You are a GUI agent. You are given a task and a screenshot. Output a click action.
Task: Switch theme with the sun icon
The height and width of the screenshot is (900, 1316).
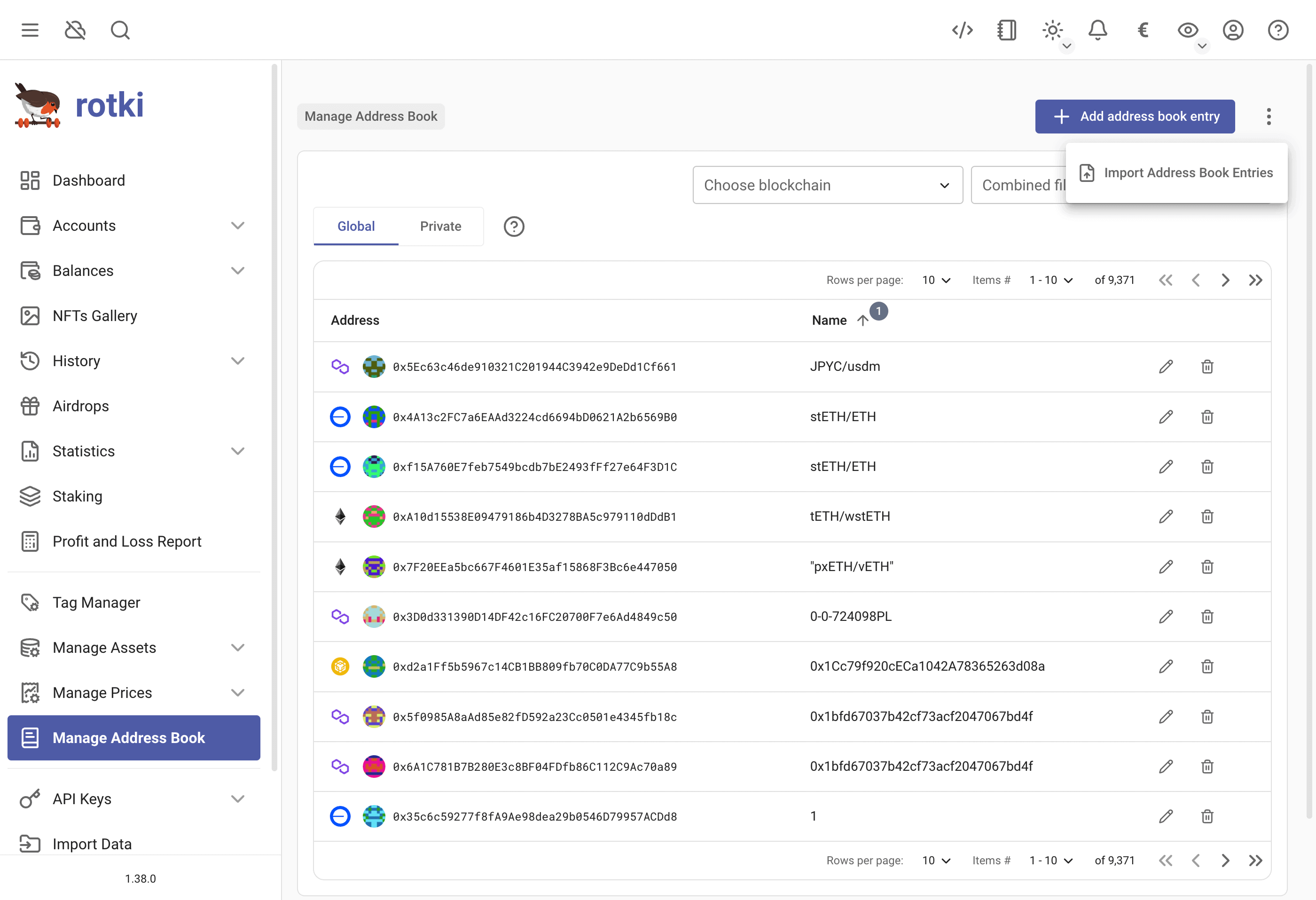click(x=1052, y=30)
